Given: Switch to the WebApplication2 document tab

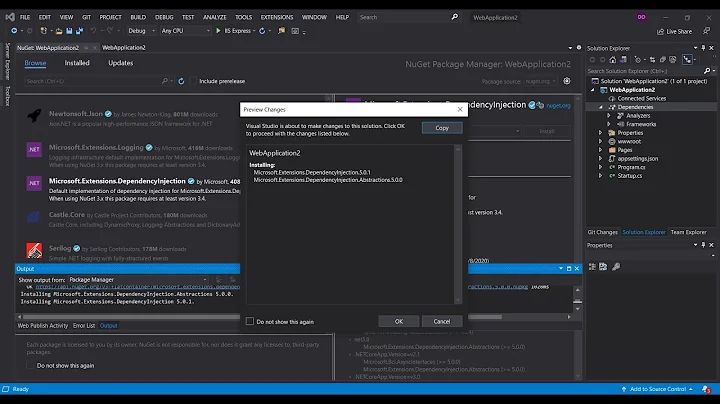Looking at the screenshot, I should pyautogui.click(x=124, y=47).
